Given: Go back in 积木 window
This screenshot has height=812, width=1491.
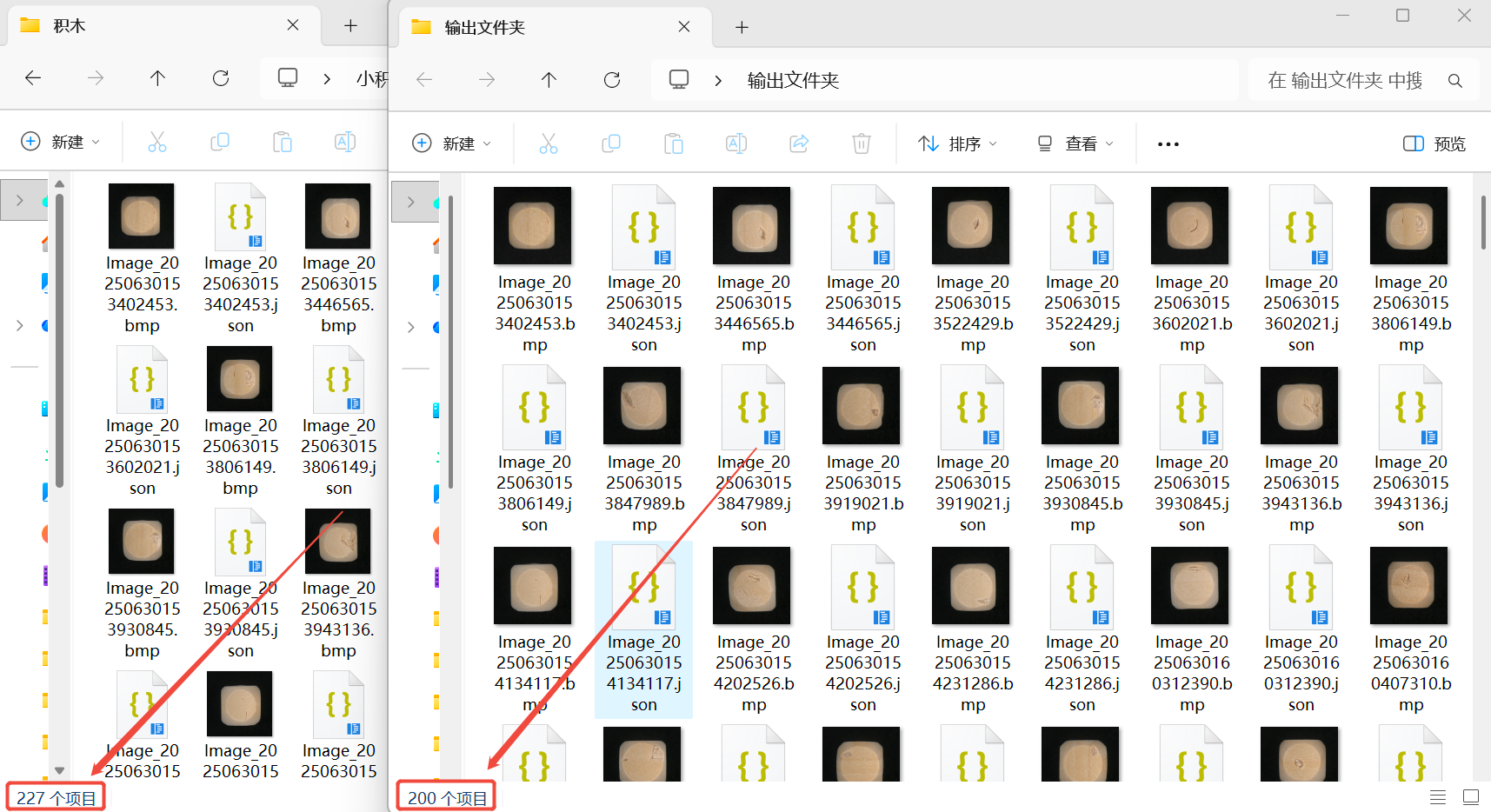Looking at the screenshot, I should point(33,78).
